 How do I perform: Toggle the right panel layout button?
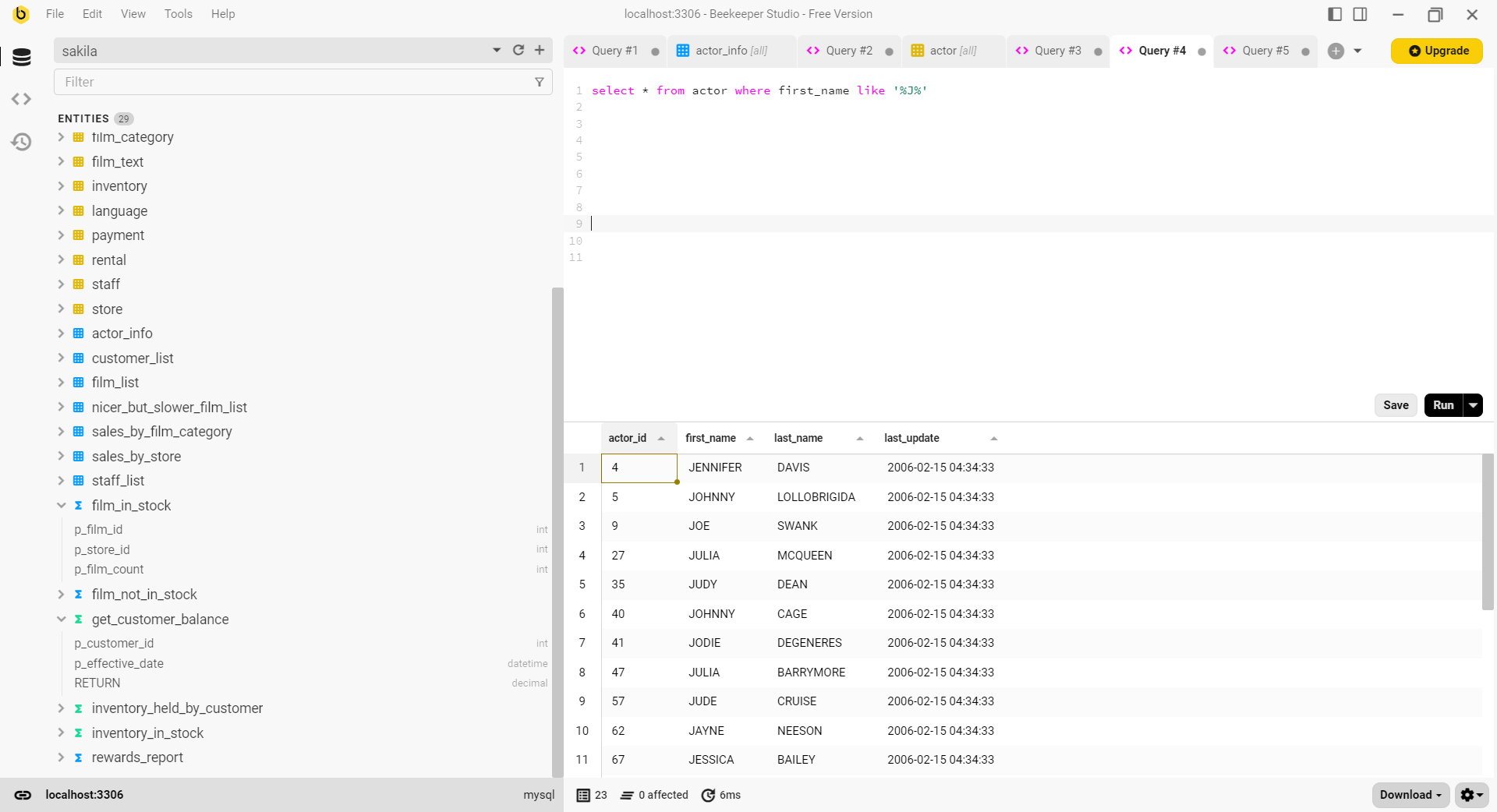pos(1361,13)
